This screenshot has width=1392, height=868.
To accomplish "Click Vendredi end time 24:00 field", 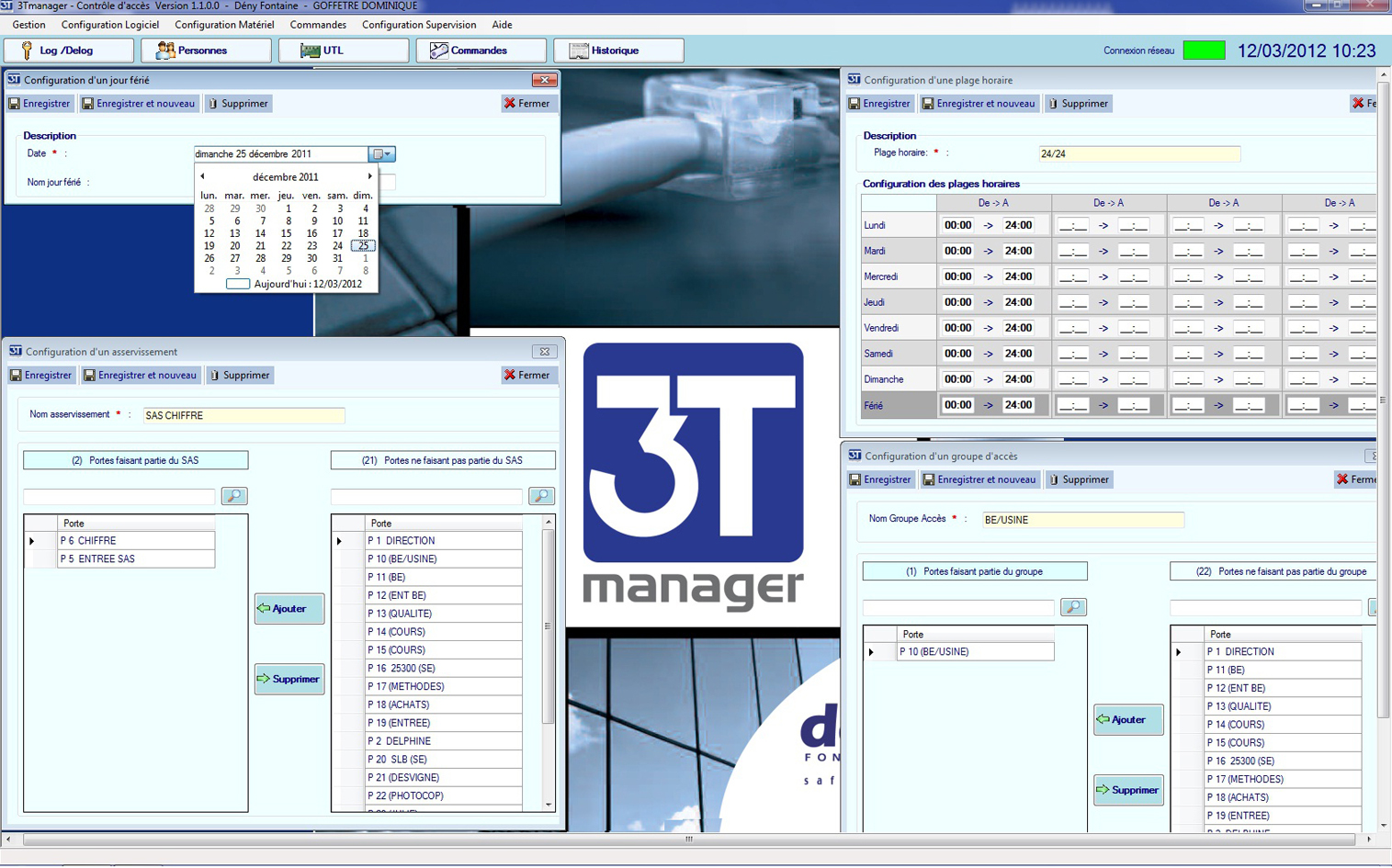I will click(x=1019, y=328).
